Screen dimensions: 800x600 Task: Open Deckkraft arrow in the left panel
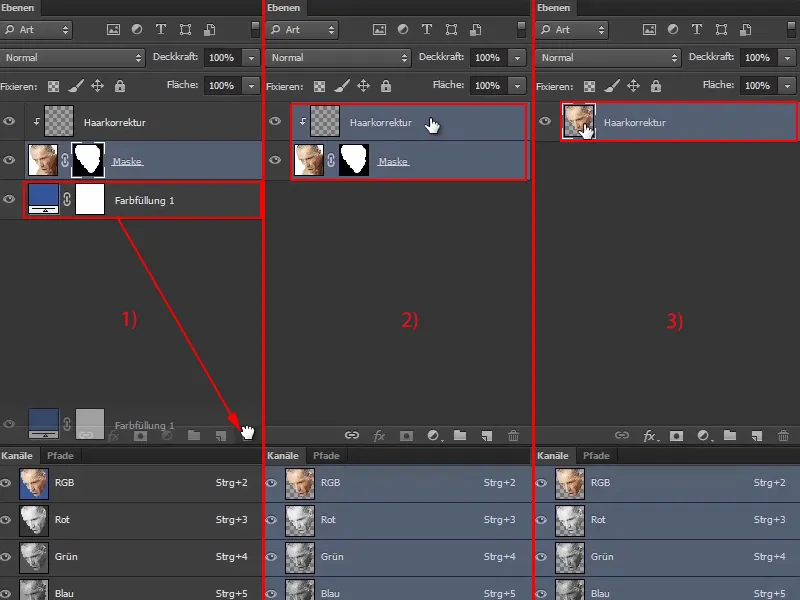click(x=251, y=58)
